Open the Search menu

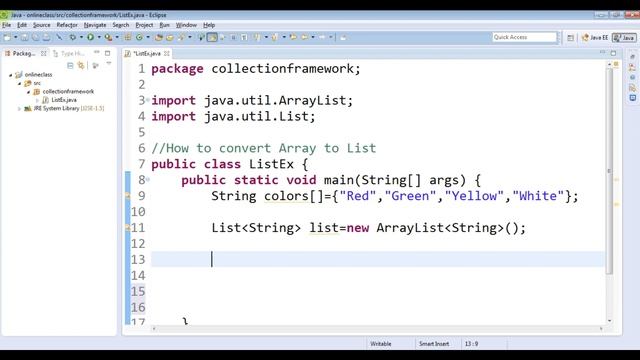point(121,25)
